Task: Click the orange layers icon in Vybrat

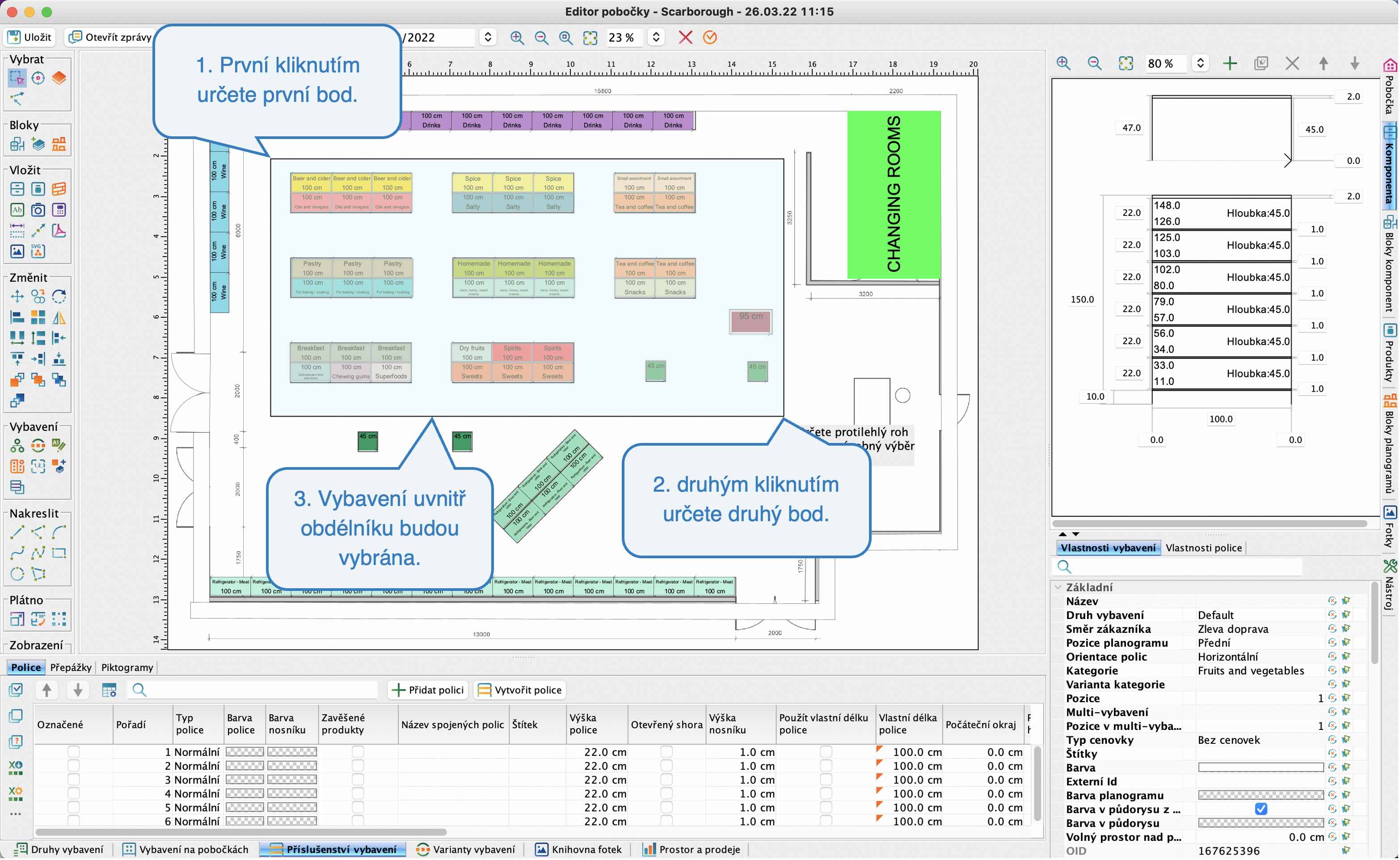Action: [59, 78]
